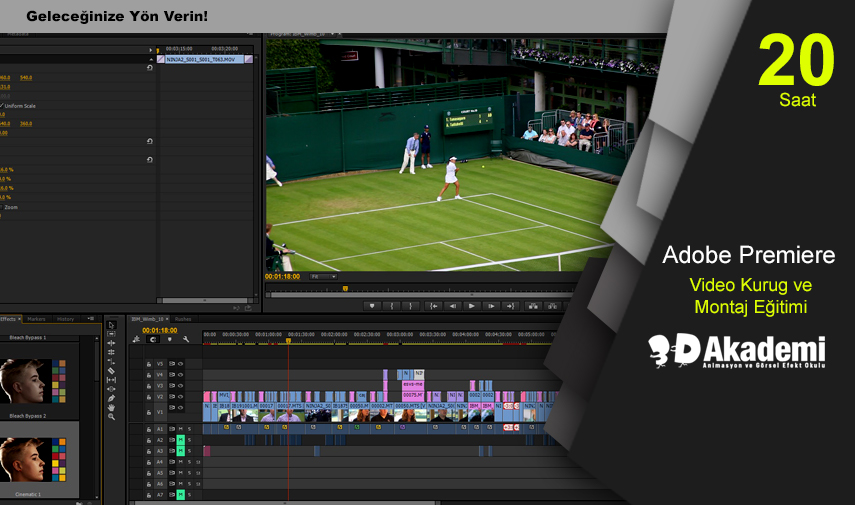Open the History panel tab
855x505 pixels.
pyautogui.click(x=65, y=319)
